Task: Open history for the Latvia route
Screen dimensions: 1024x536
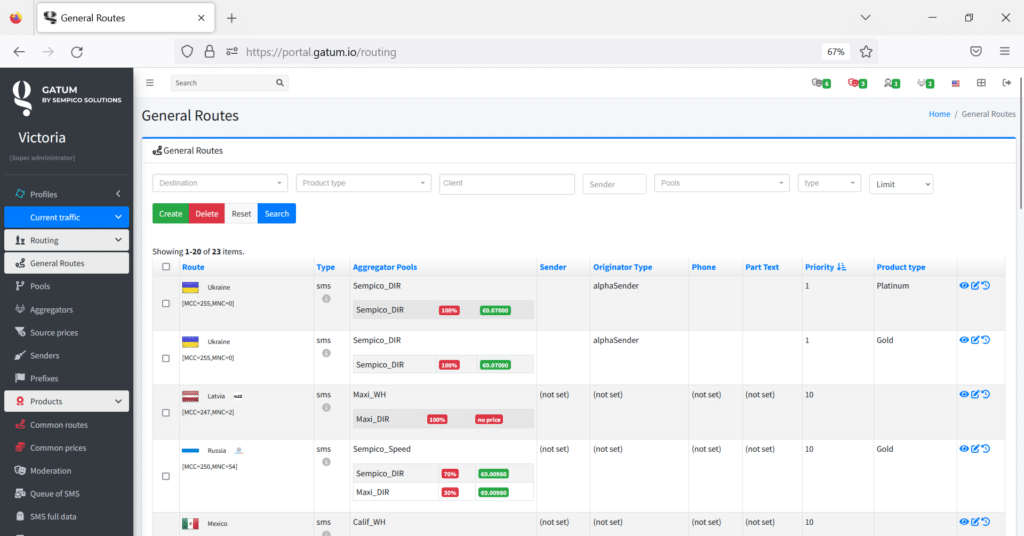Action: pyautogui.click(x=986, y=394)
